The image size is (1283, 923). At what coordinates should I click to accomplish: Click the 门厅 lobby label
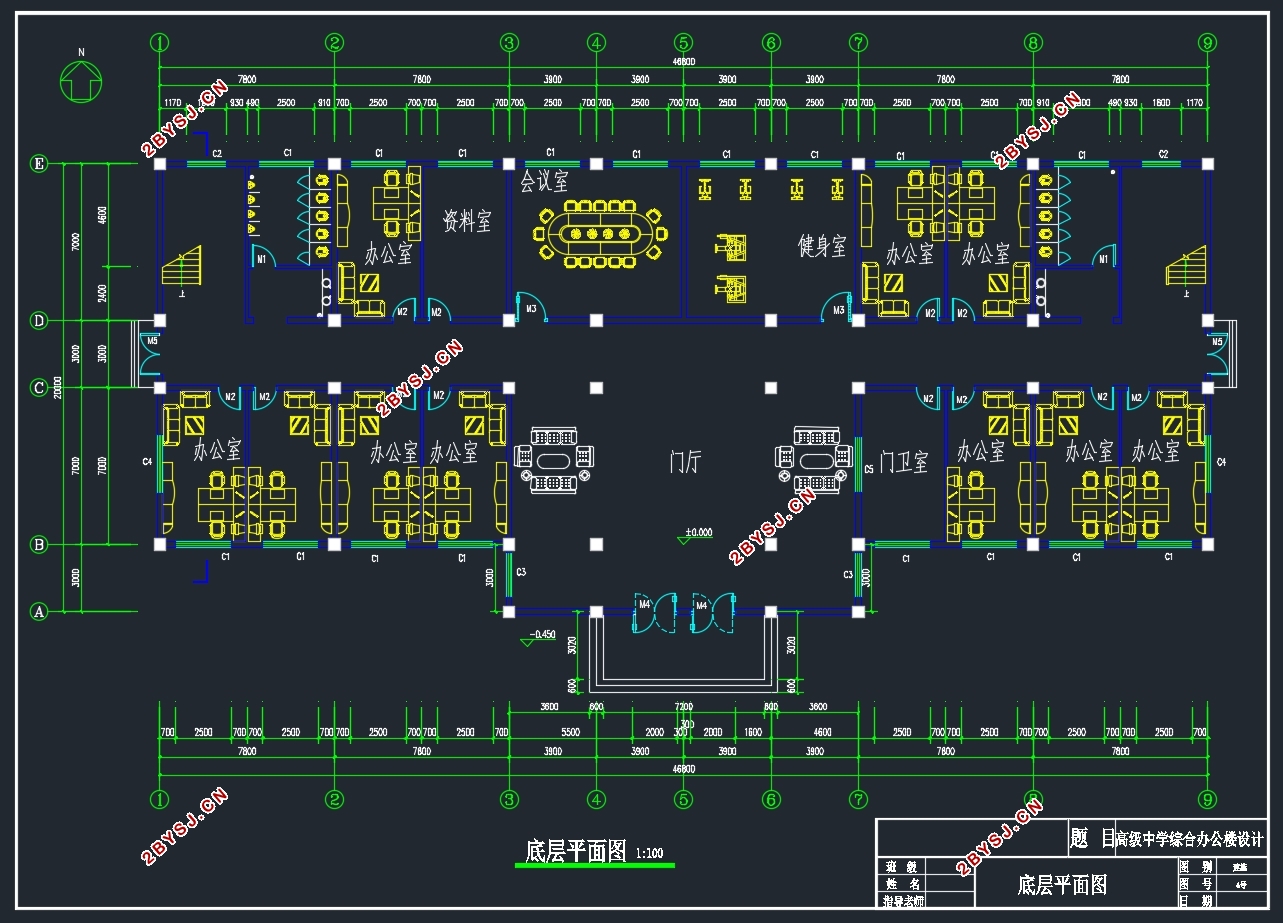coord(685,461)
